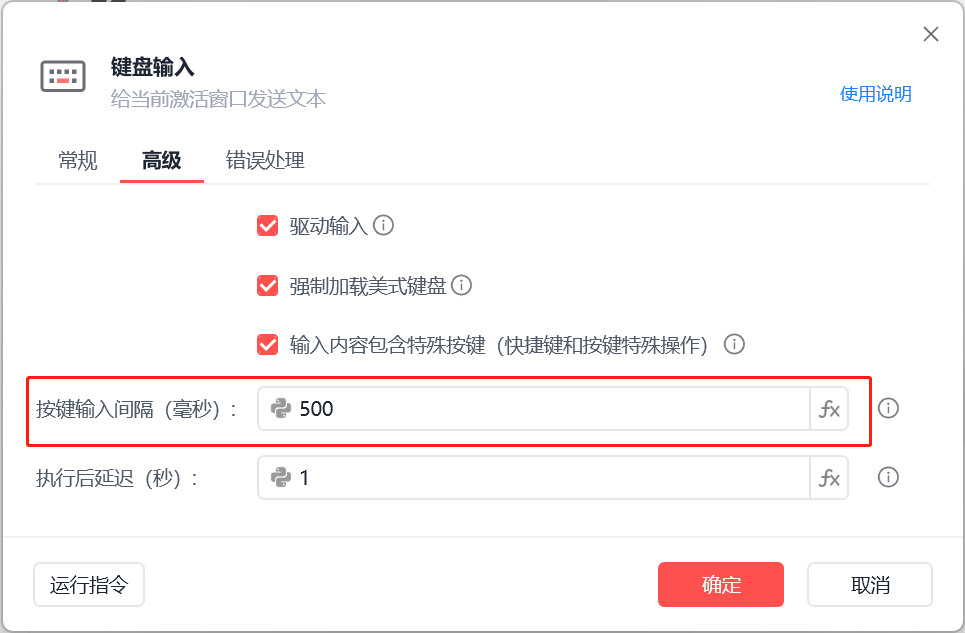The width and height of the screenshot is (965, 633).
Task: Select the 高级 tab
Action: pos(161,160)
